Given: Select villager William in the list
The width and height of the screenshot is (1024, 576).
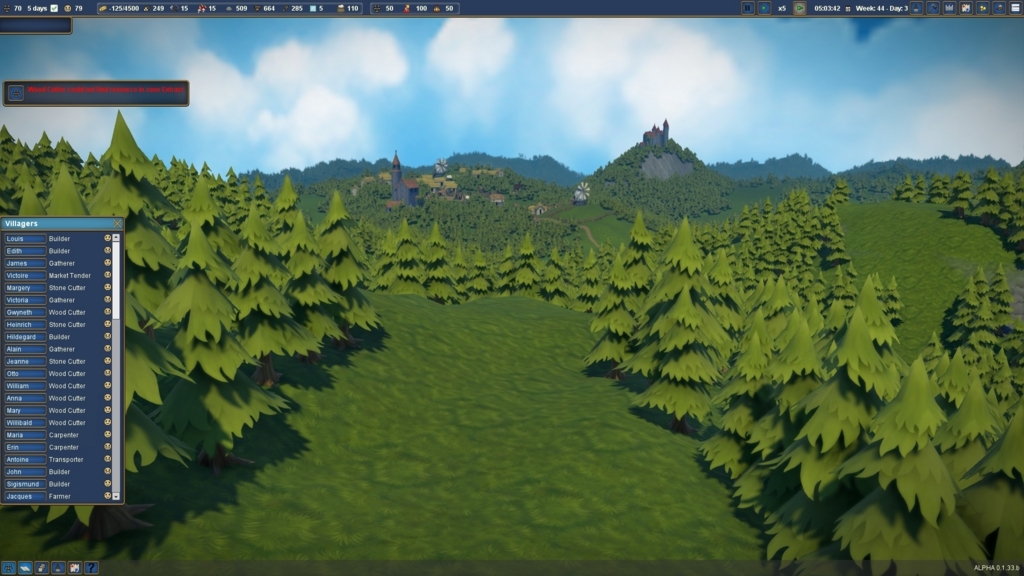Looking at the screenshot, I should click(25, 386).
